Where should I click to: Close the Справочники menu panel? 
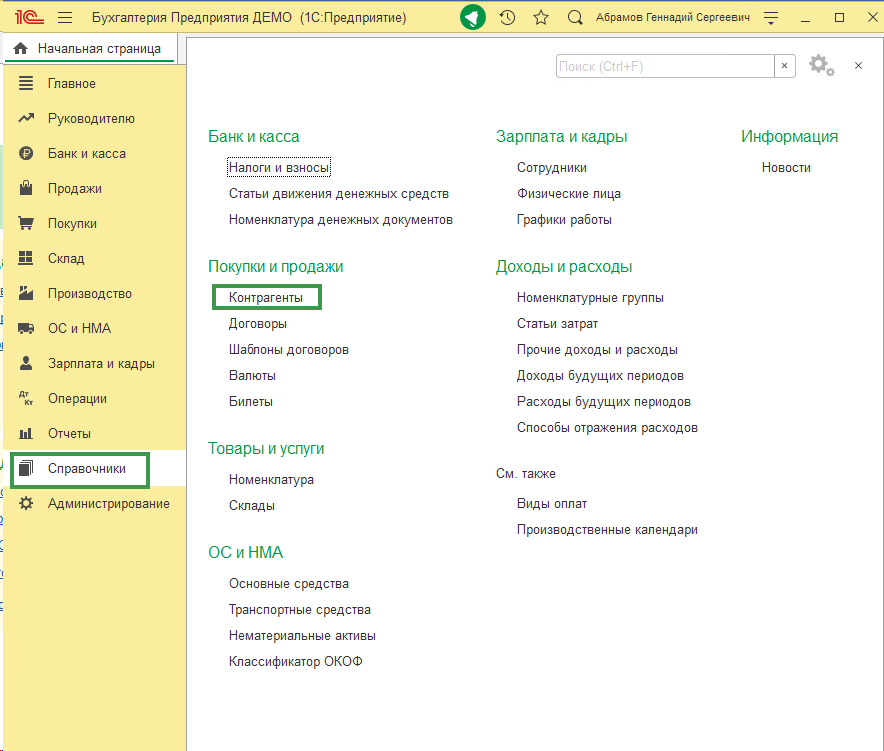(x=858, y=65)
